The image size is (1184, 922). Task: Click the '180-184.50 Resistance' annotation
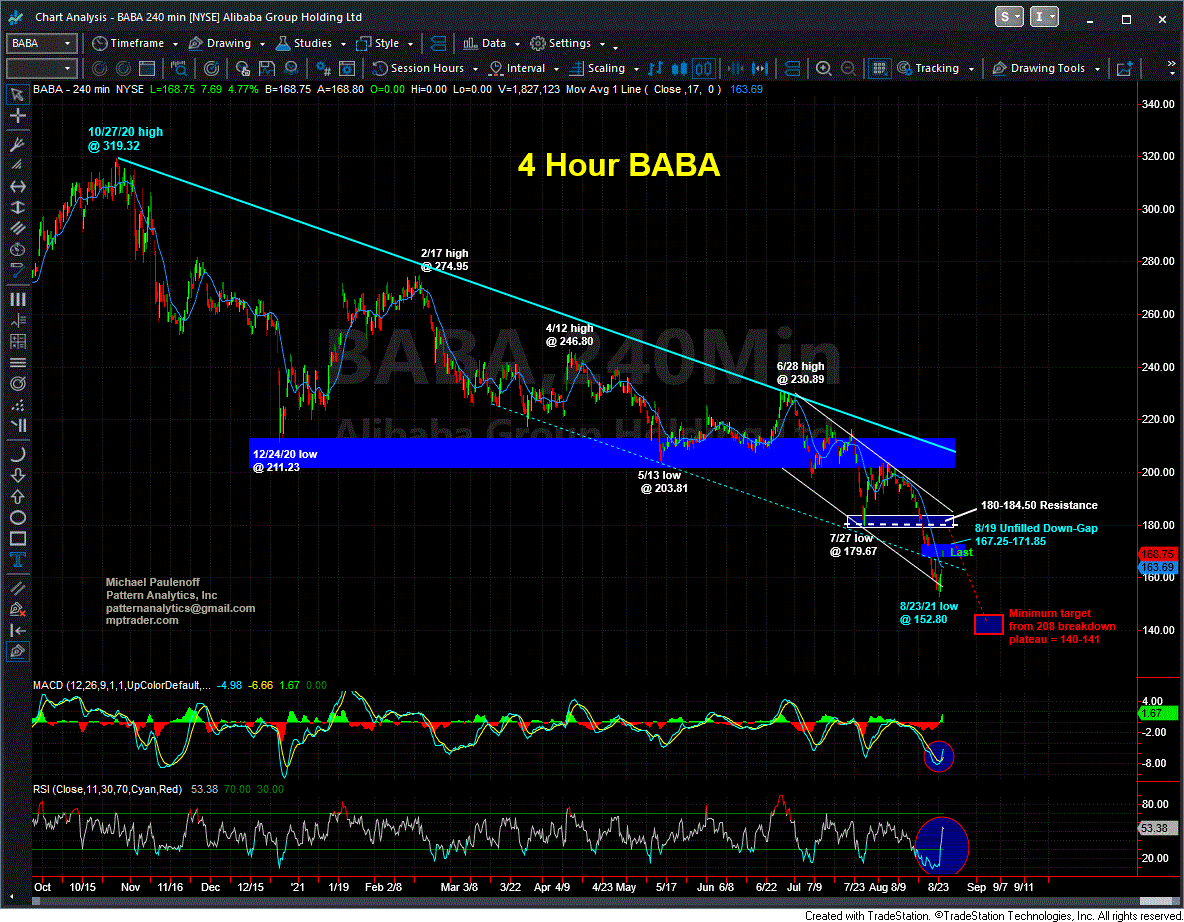1039,505
